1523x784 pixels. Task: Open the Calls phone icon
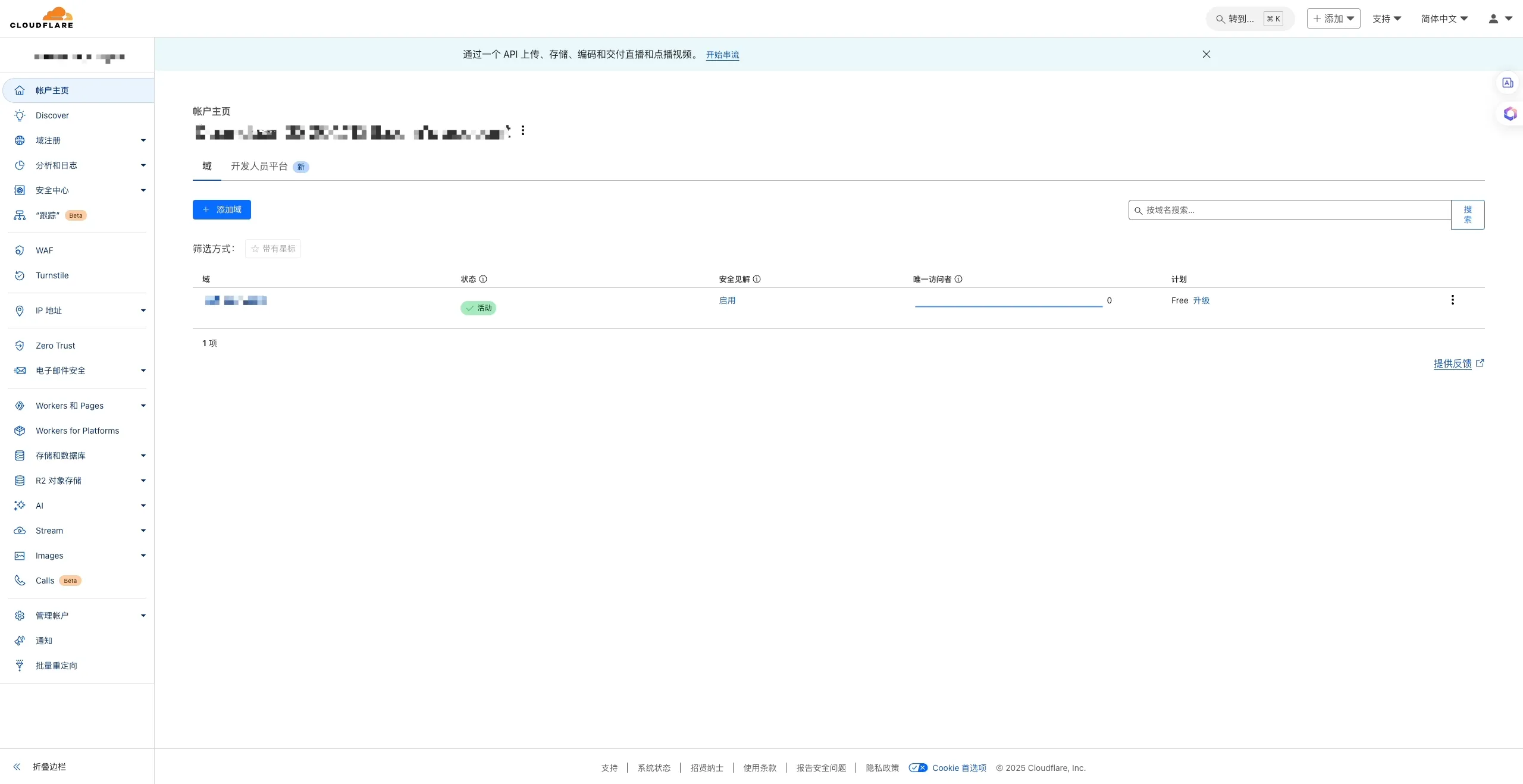tap(20, 581)
